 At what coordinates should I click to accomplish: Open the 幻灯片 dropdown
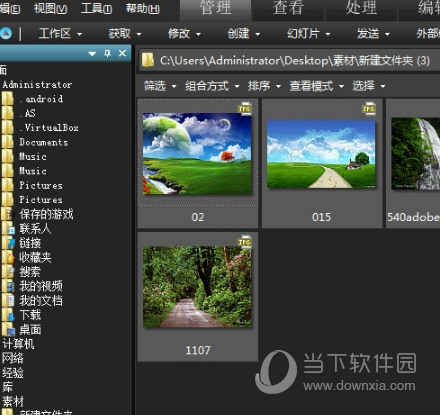309,33
